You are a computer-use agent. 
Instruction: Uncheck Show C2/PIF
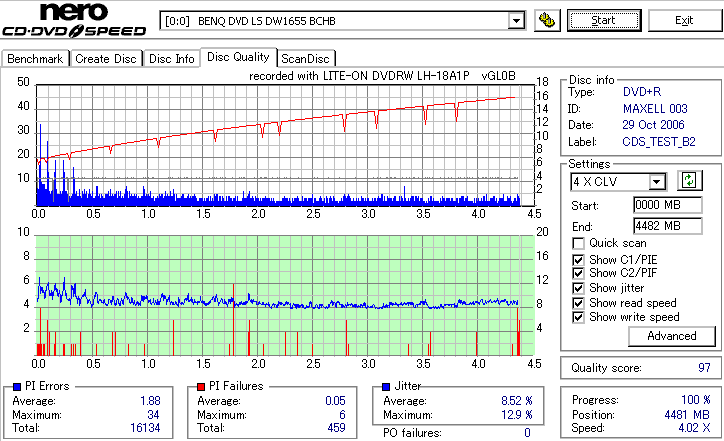[578, 273]
